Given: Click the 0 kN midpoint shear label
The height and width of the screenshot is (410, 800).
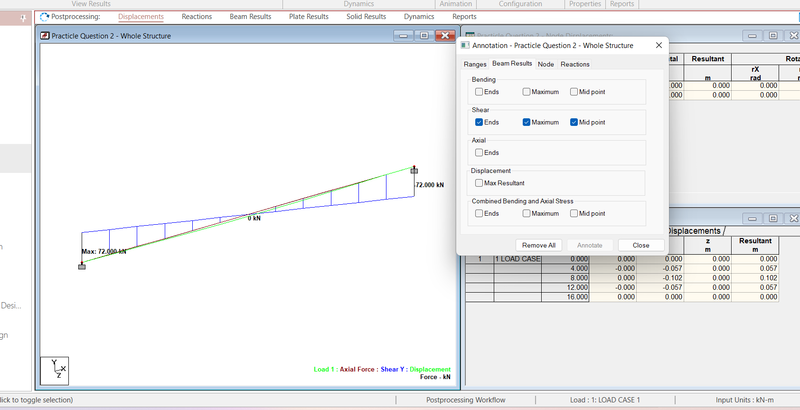Looking at the screenshot, I should (x=254, y=218).
